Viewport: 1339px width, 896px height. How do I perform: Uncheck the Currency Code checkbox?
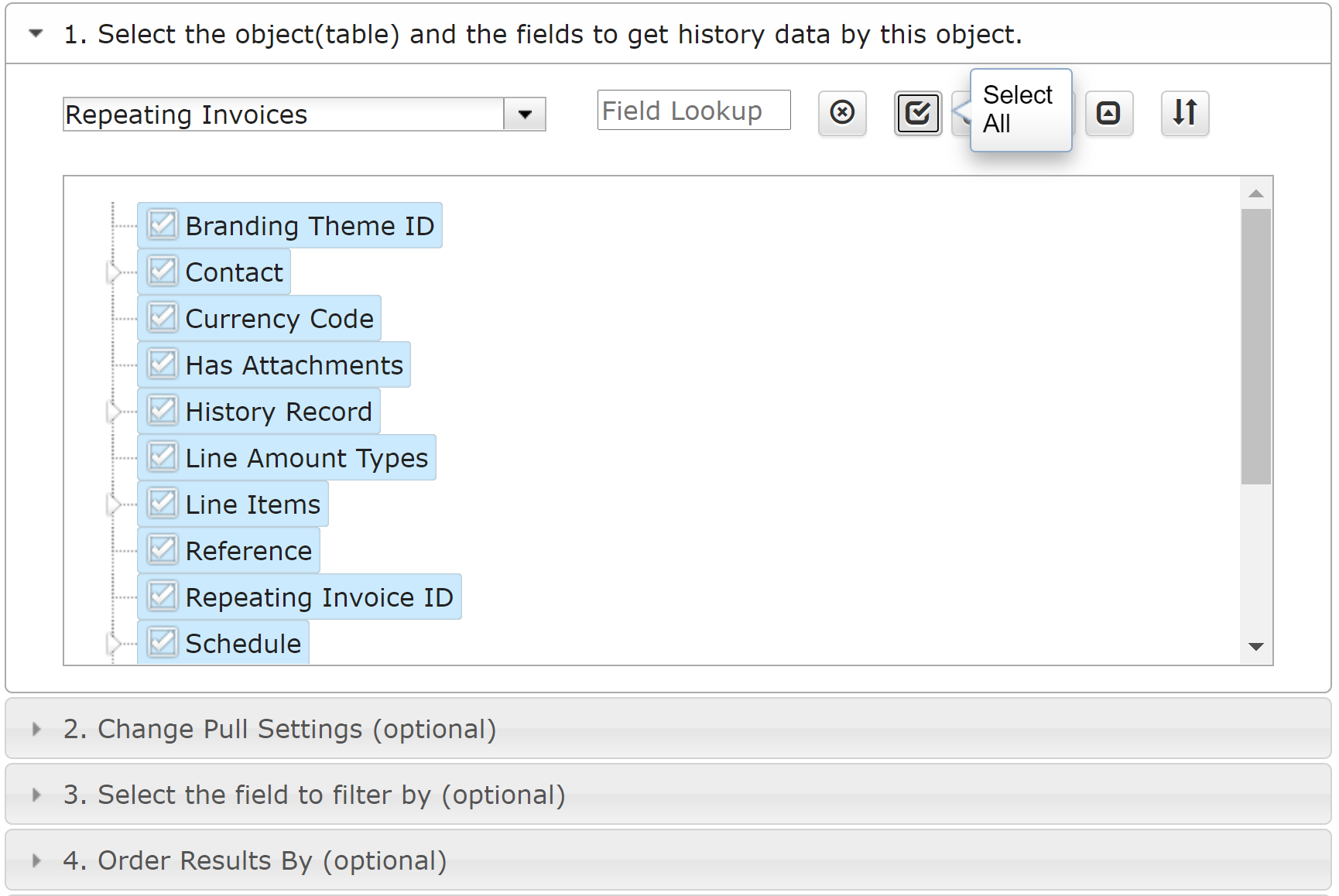(163, 318)
